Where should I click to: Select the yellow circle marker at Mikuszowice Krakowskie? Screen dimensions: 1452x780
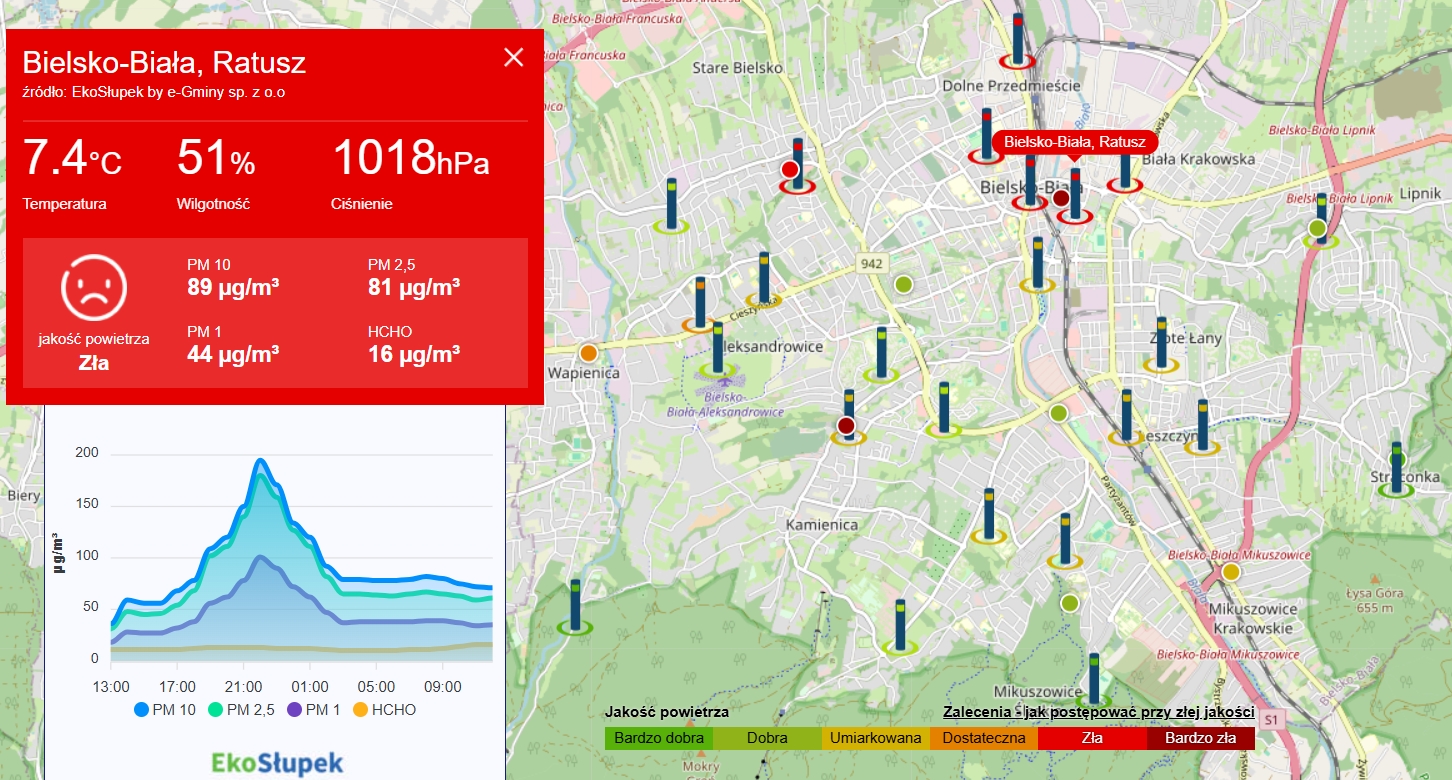pyautogui.click(x=1231, y=572)
